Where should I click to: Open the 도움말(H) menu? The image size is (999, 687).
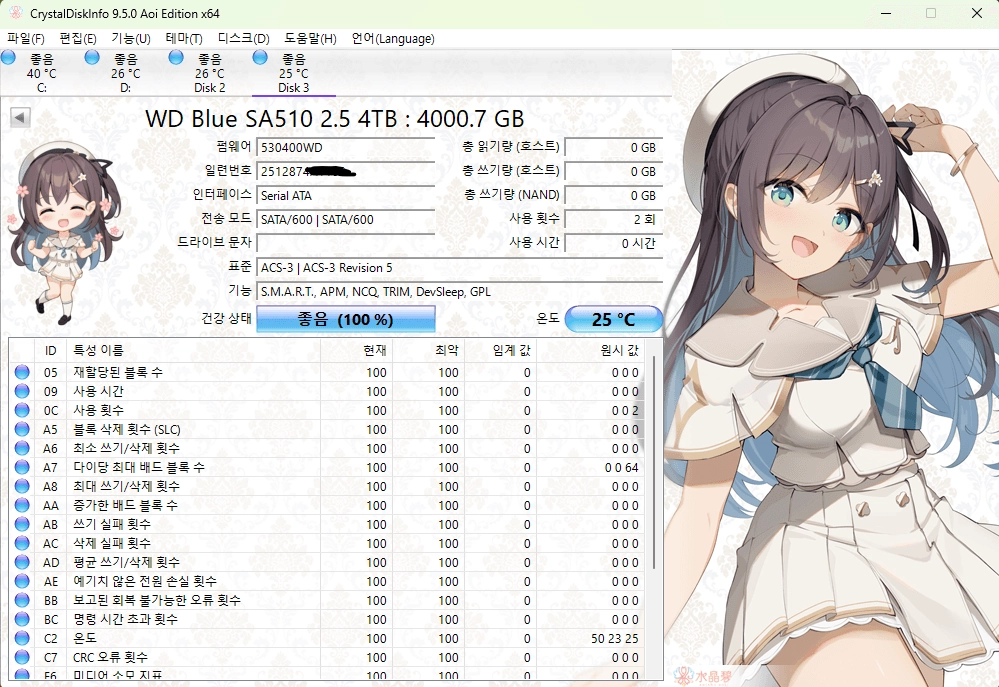click(x=310, y=38)
